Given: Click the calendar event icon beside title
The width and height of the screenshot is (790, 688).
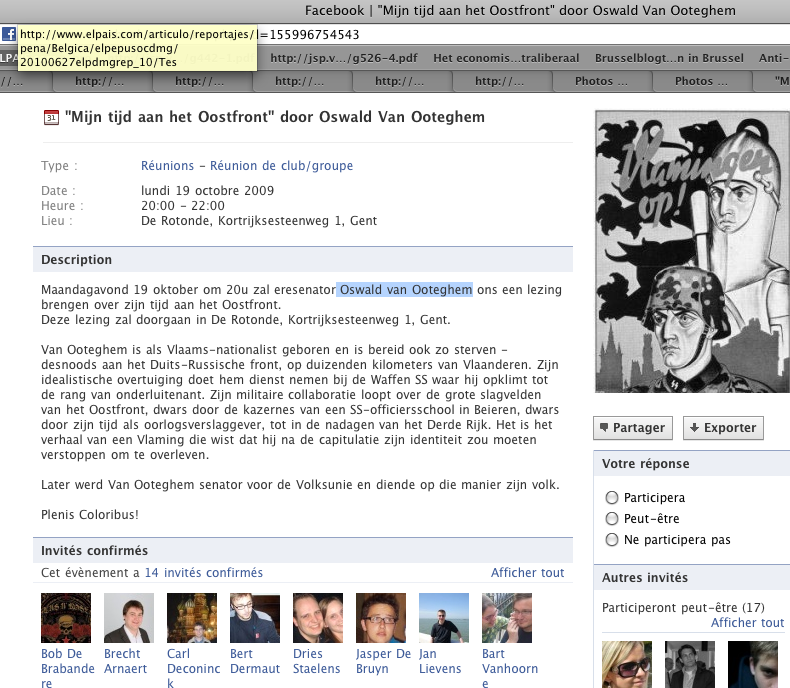Looking at the screenshot, I should tap(51, 117).
